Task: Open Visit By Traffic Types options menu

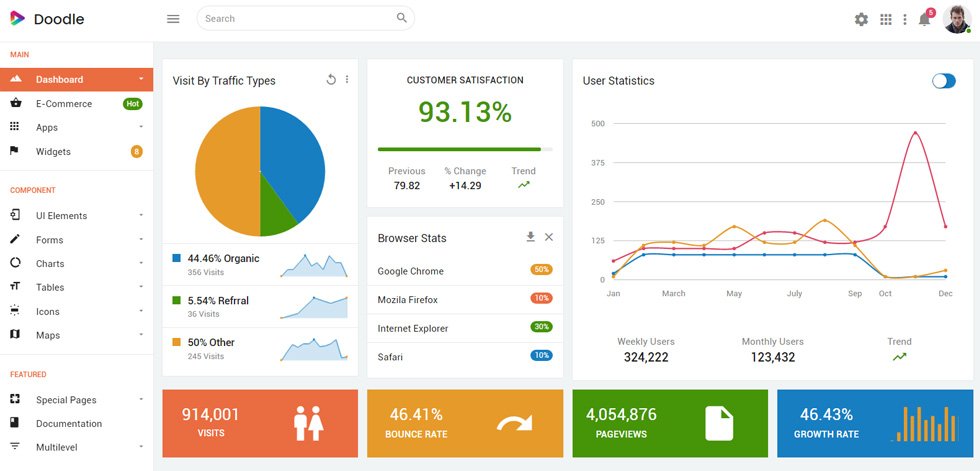Action: click(347, 79)
